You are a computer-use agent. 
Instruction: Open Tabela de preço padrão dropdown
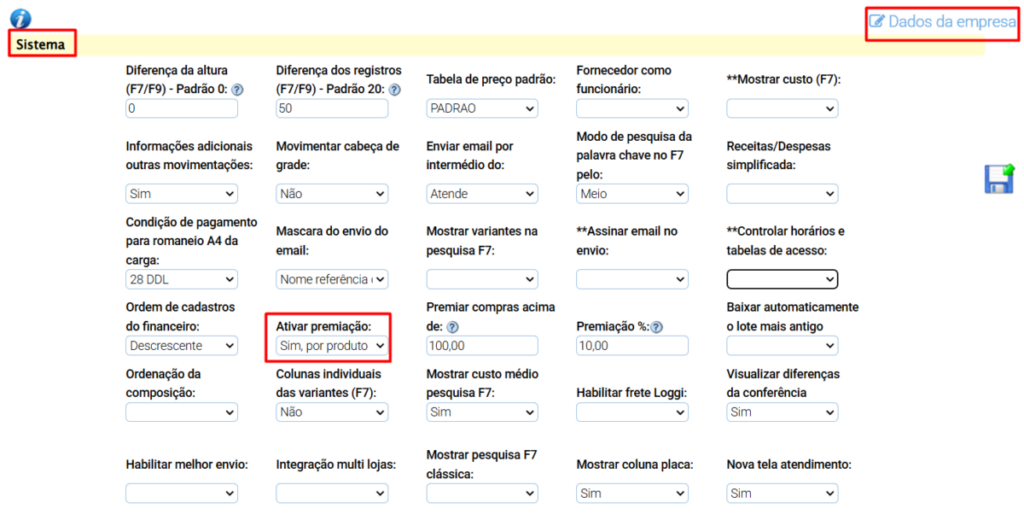tap(482, 108)
